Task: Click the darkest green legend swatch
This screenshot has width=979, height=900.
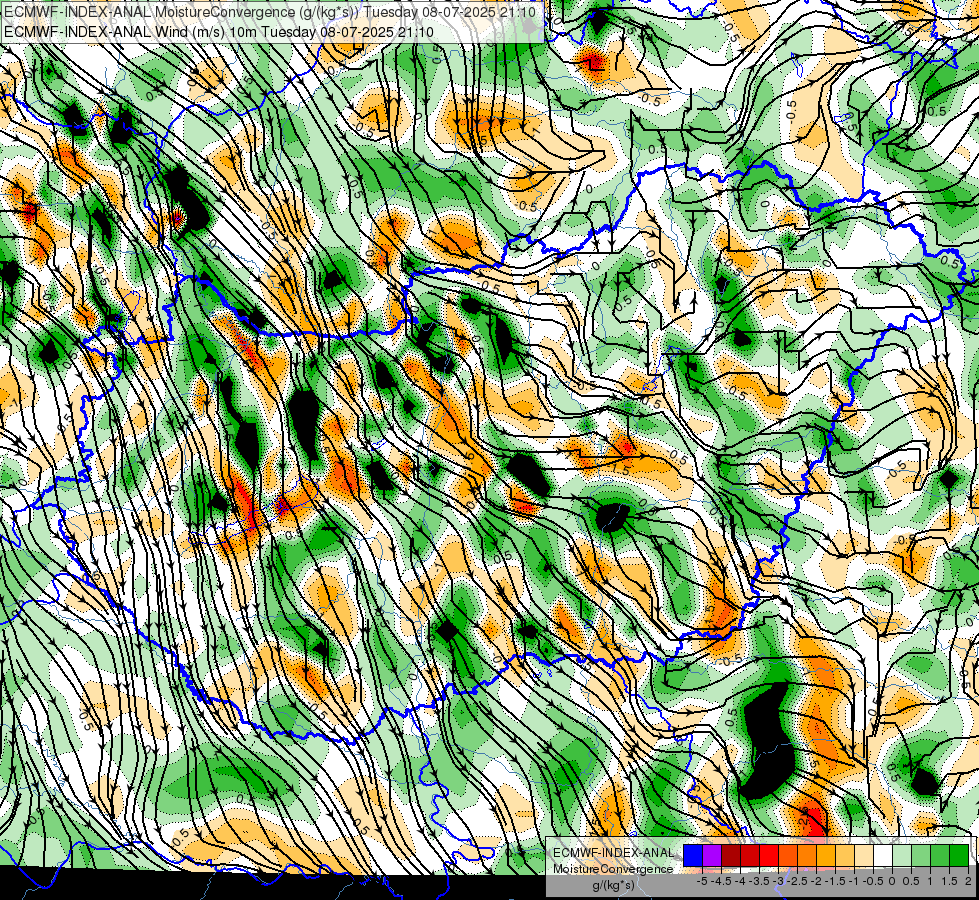Action: (x=959, y=856)
